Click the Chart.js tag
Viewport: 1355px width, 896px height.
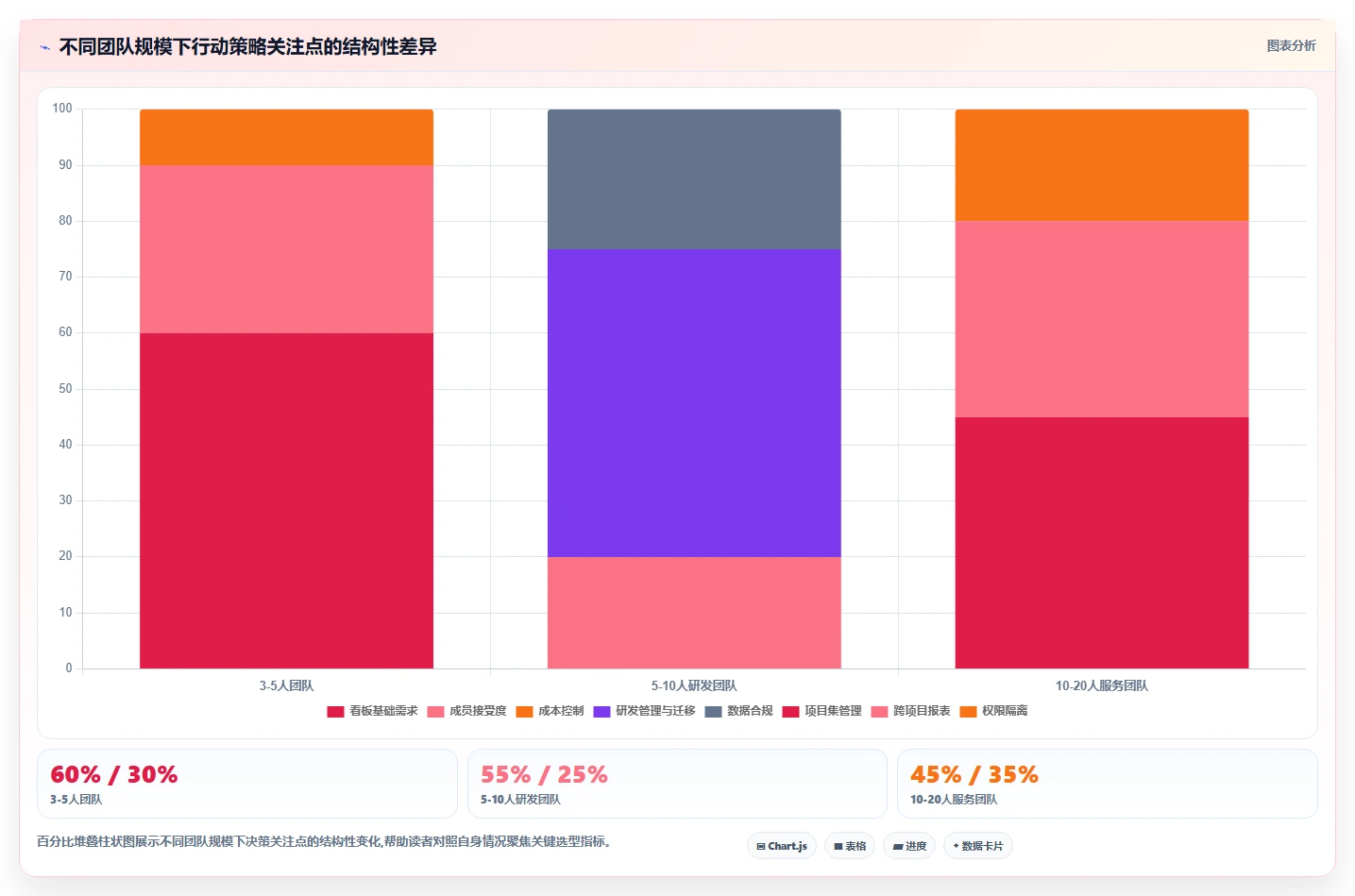point(782,846)
